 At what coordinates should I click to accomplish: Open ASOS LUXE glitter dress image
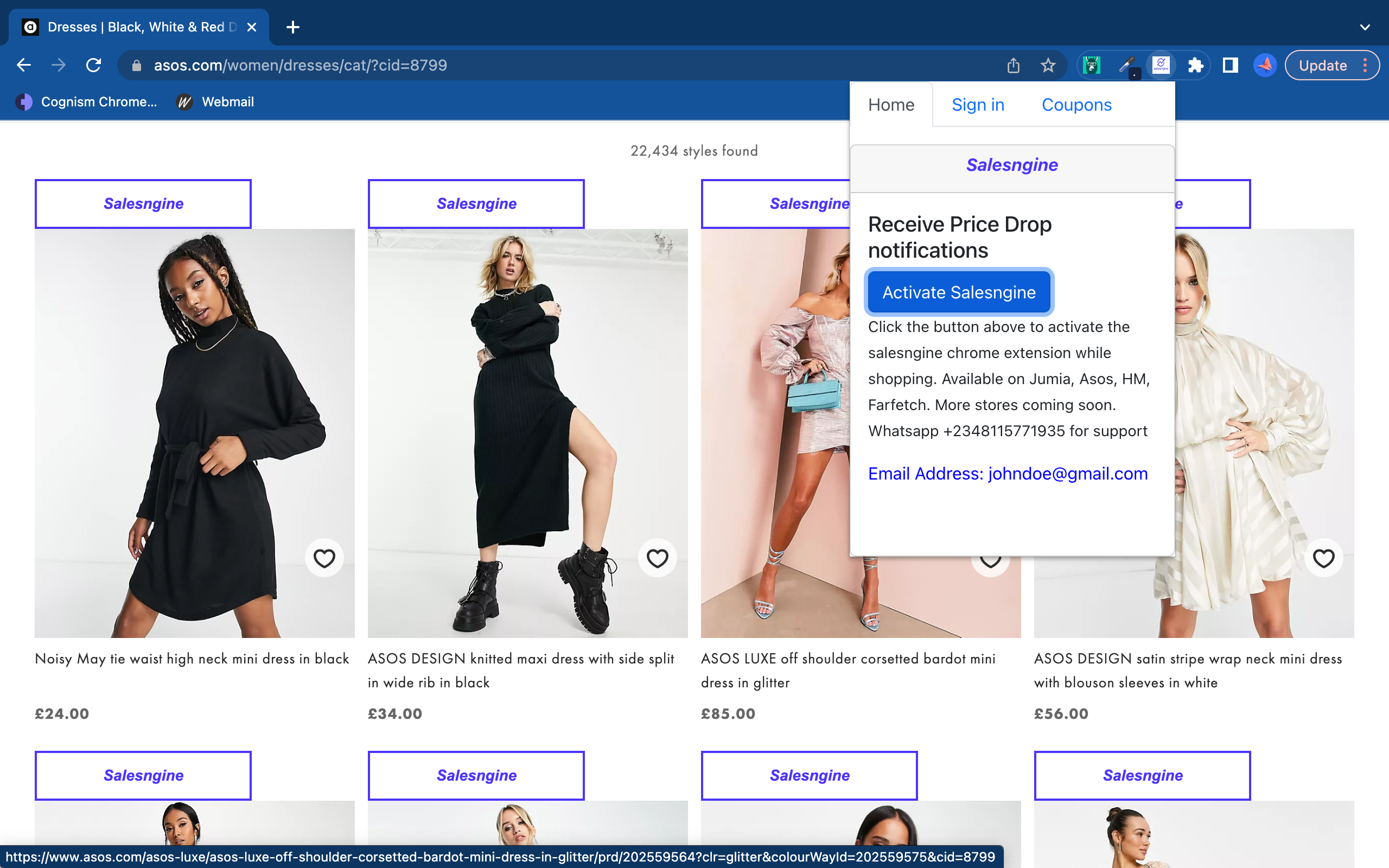click(x=775, y=433)
